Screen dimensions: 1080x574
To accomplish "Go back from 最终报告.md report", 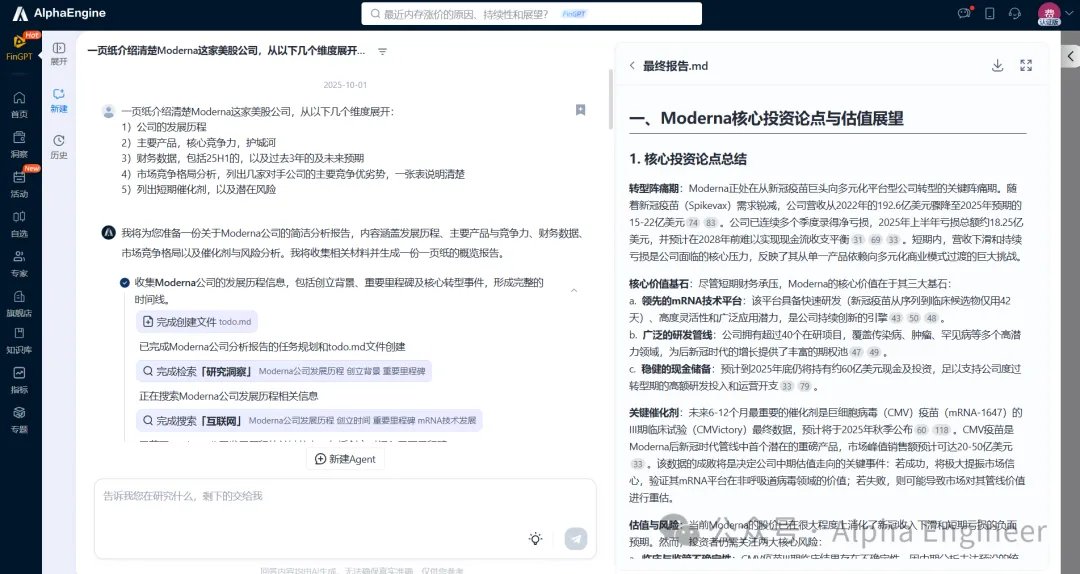I will [632, 66].
